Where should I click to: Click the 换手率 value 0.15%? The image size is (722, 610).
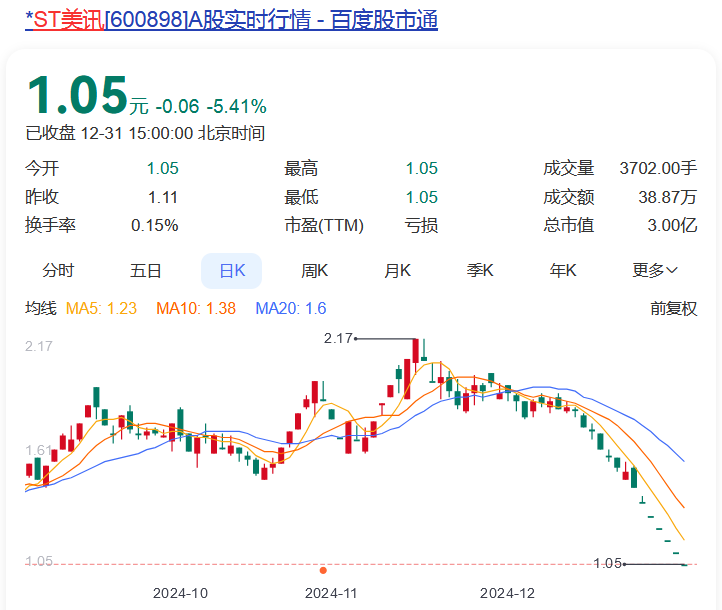click(155, 226)
